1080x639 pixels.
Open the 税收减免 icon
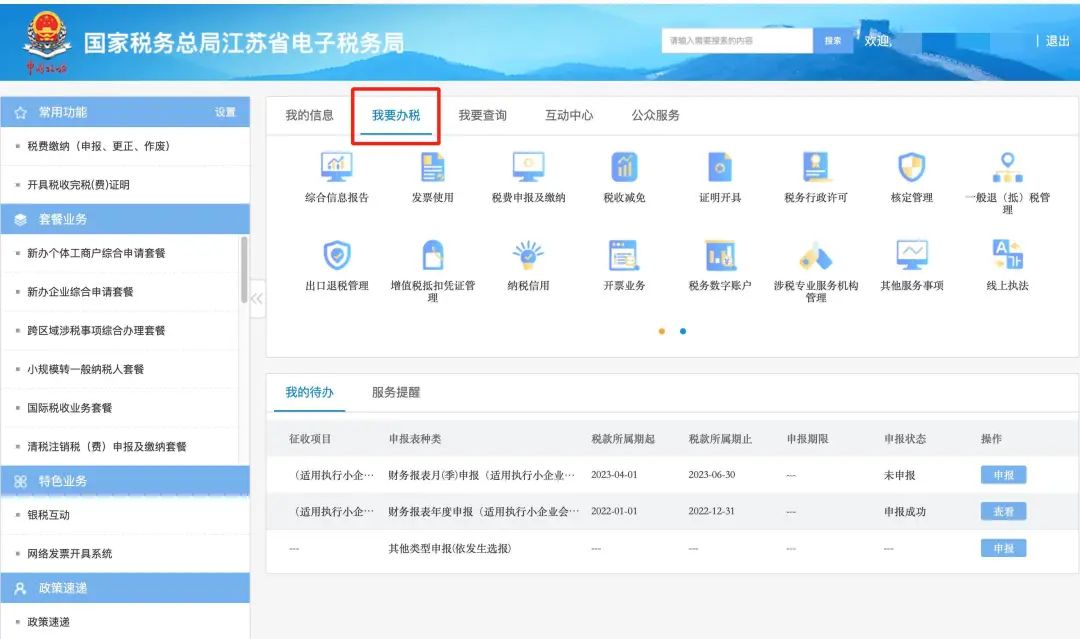tap(624, 167)
